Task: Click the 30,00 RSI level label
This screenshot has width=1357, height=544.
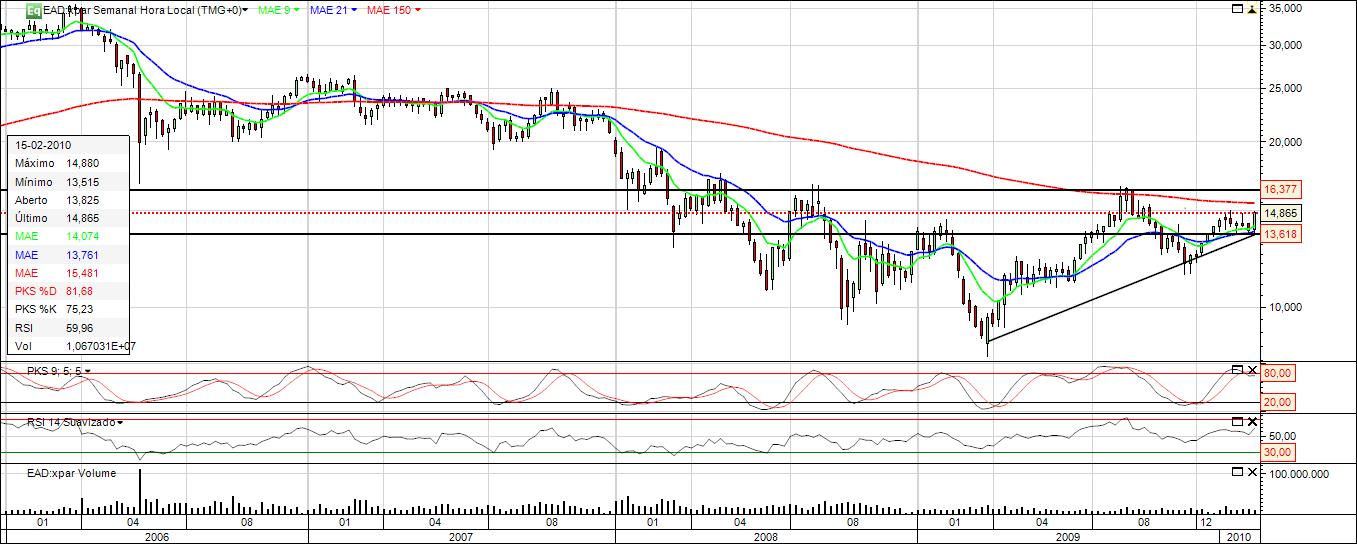Action: (x=1280, y=452)
